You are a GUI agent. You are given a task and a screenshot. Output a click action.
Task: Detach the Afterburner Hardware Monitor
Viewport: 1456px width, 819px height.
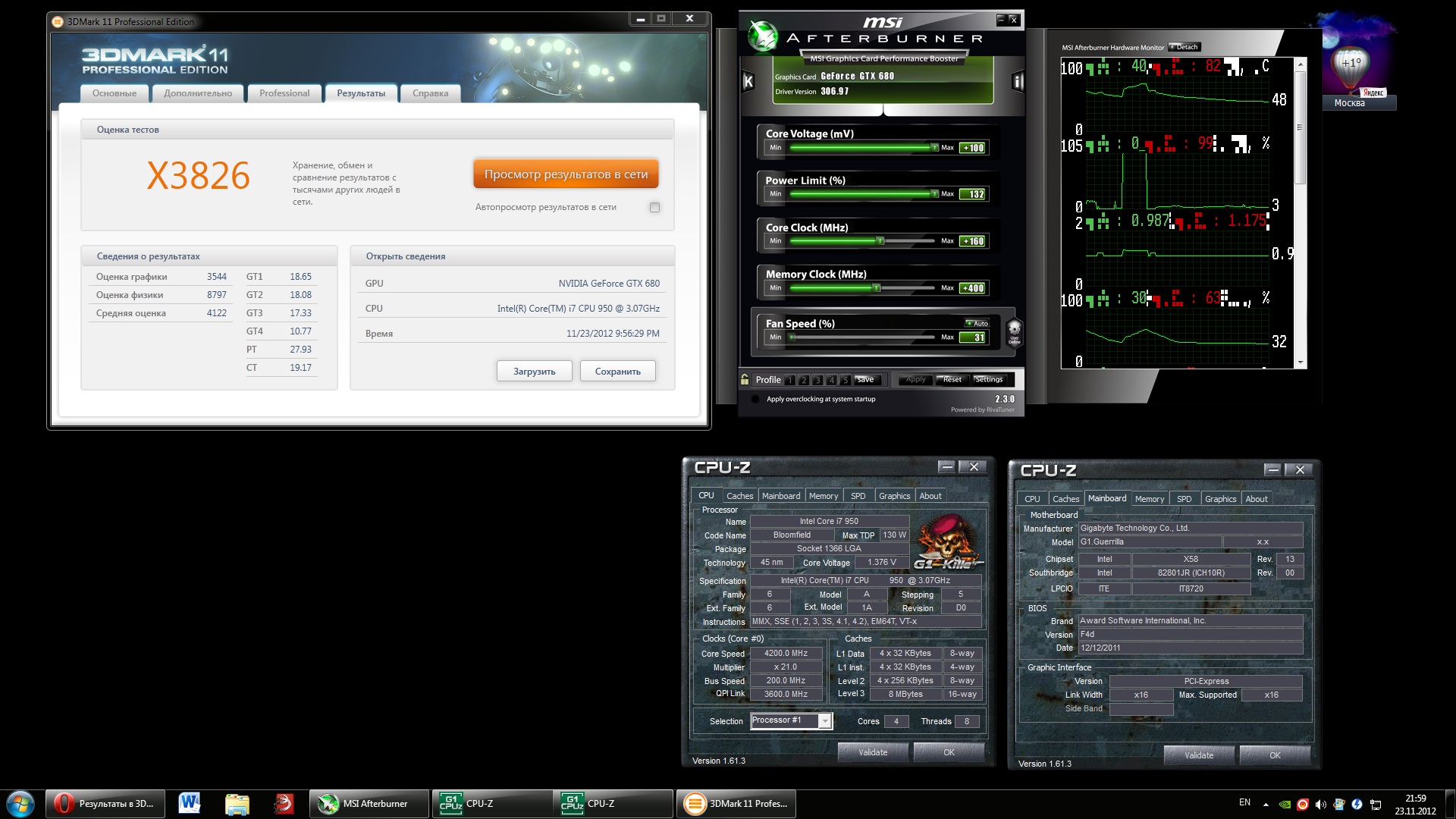click(1185, 47)
